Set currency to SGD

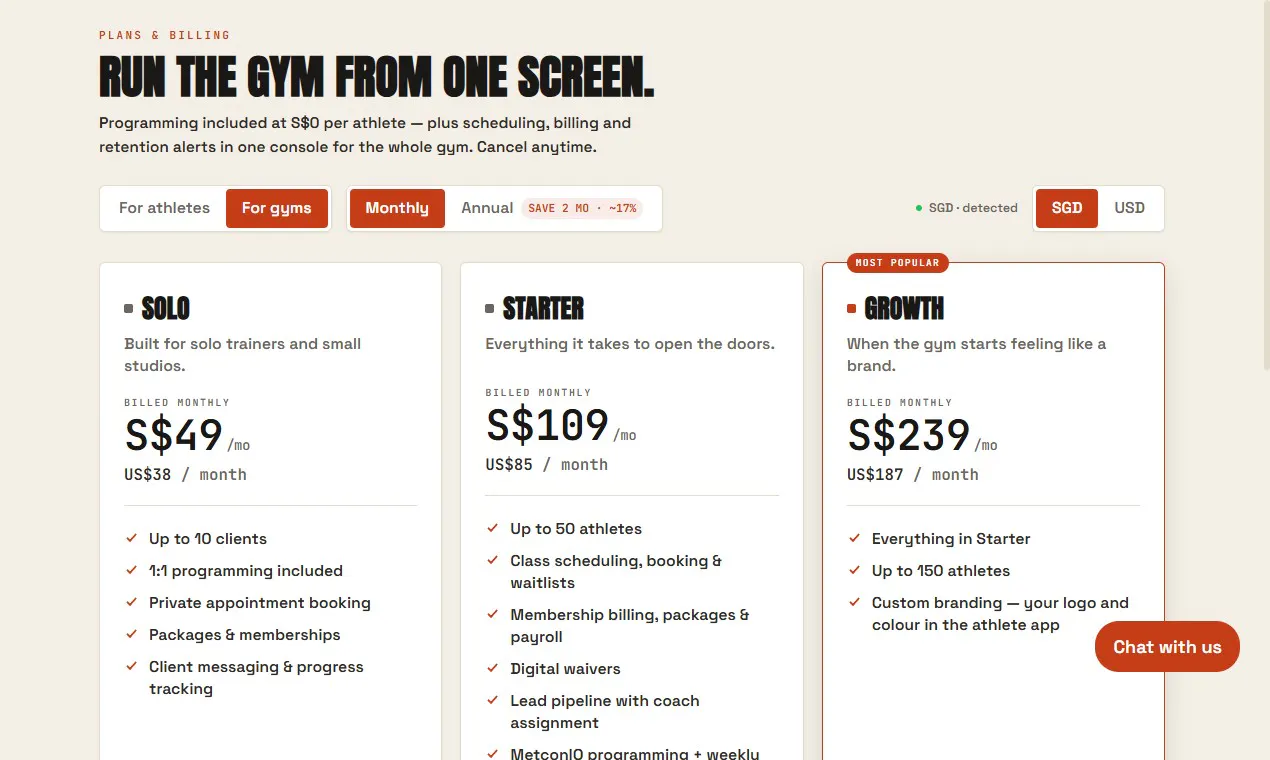click(1067, 208)
